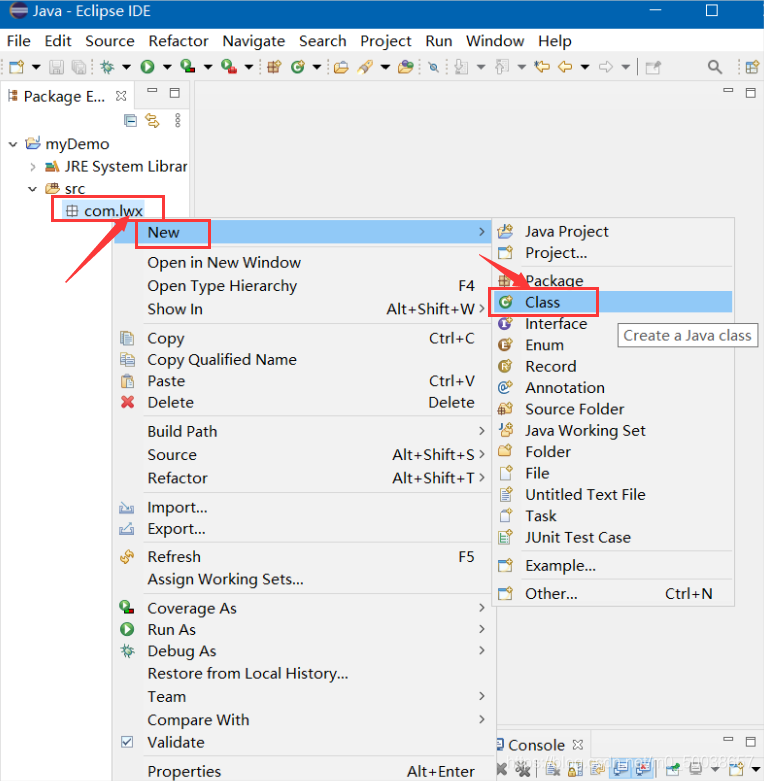This screenshot has width=764, height=781.
Task: Click Collapse All in Package Explorer
Action: (130, 120)
